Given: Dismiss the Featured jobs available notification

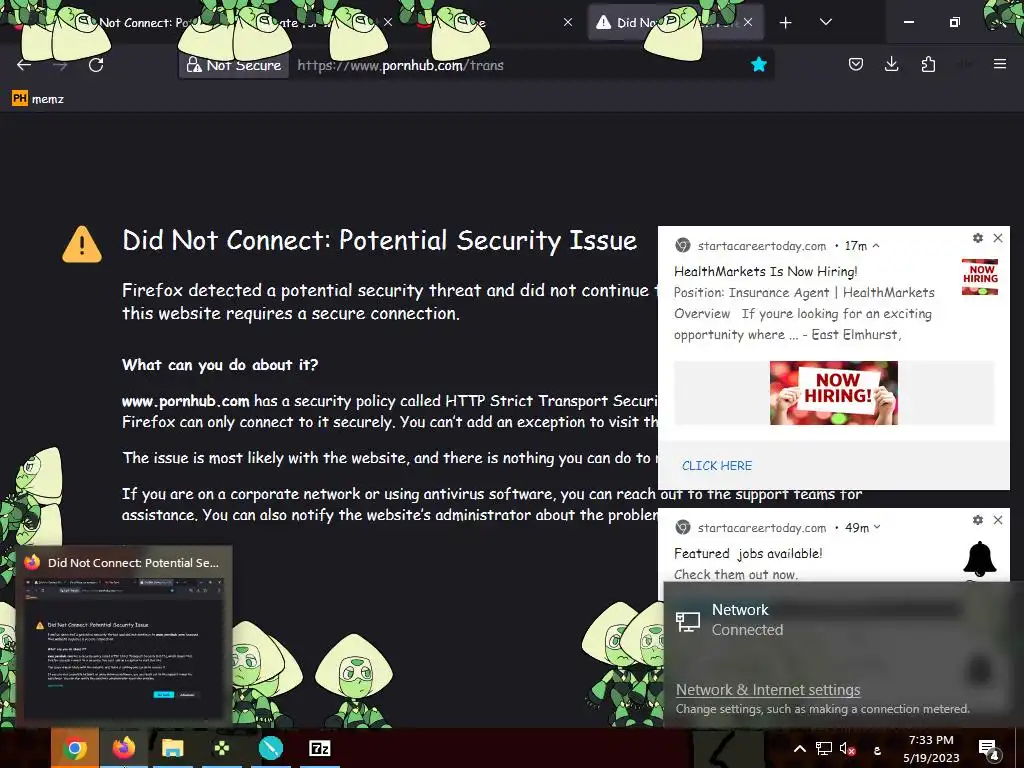Looking at the screenshot, I should [997, 520].
